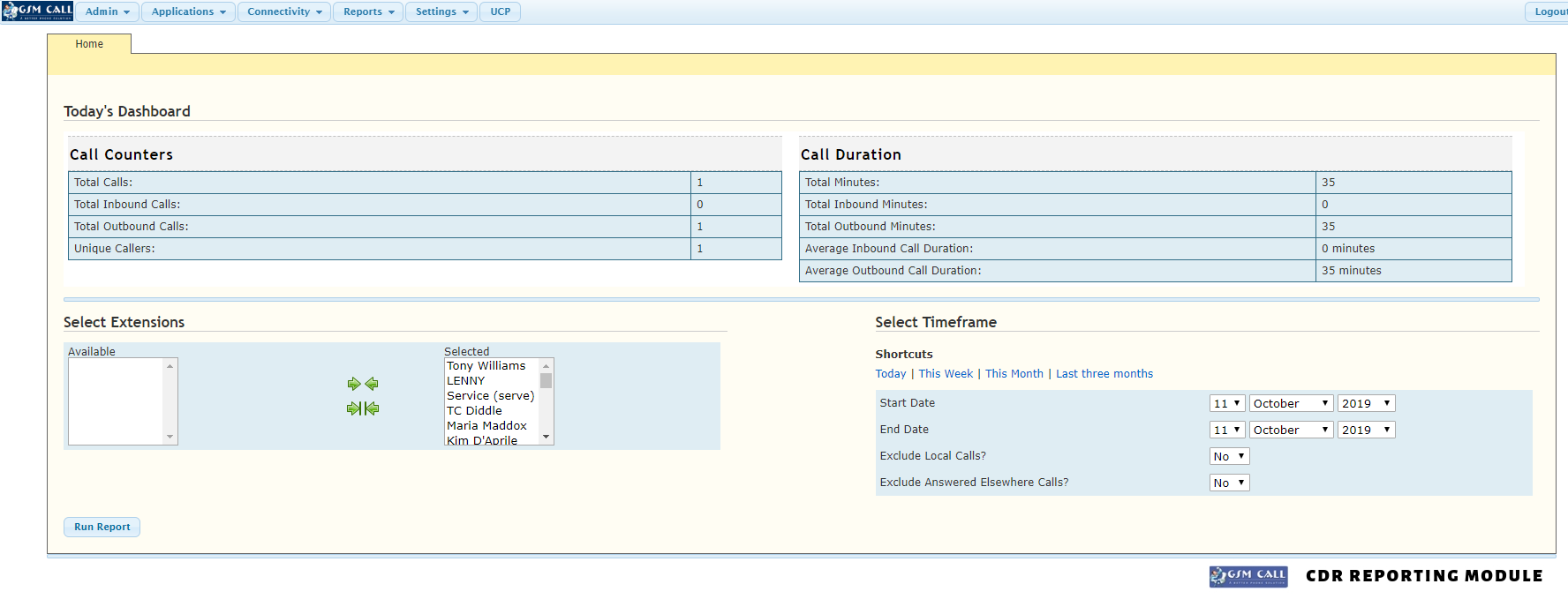Open End Date month dropdown
The height and width of the screenshot is (599, 1568).
(x=1291, y=430)
